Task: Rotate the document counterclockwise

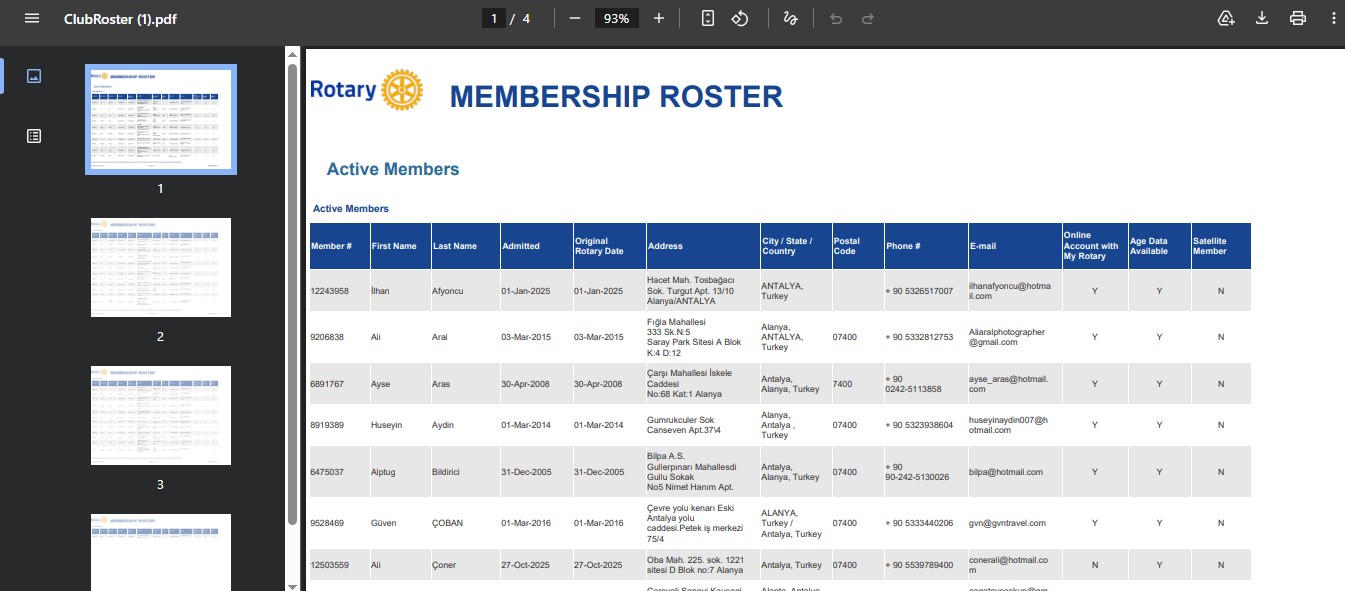Action: point(740,19)
